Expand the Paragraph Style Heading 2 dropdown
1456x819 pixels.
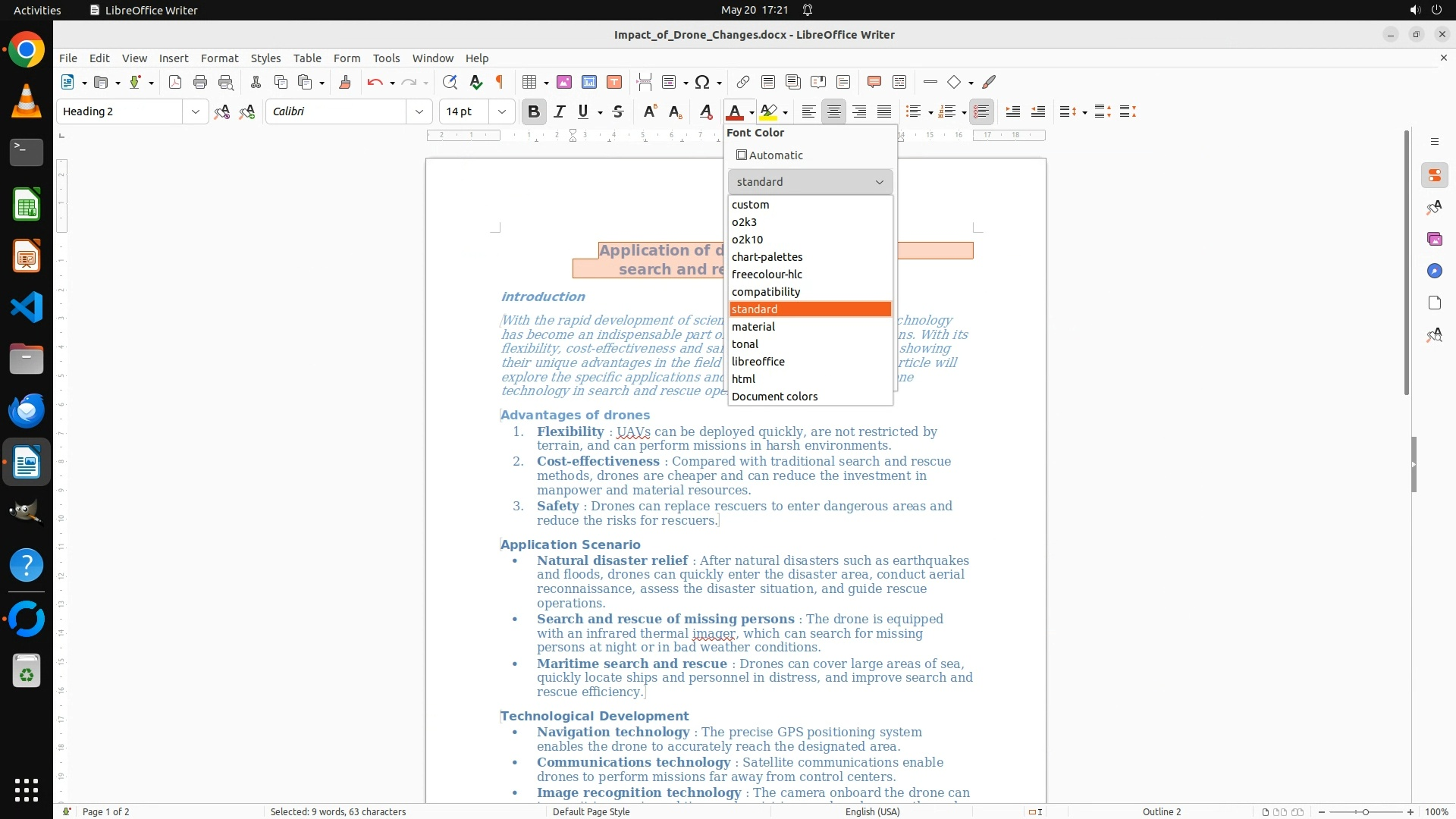coord(196,111)
